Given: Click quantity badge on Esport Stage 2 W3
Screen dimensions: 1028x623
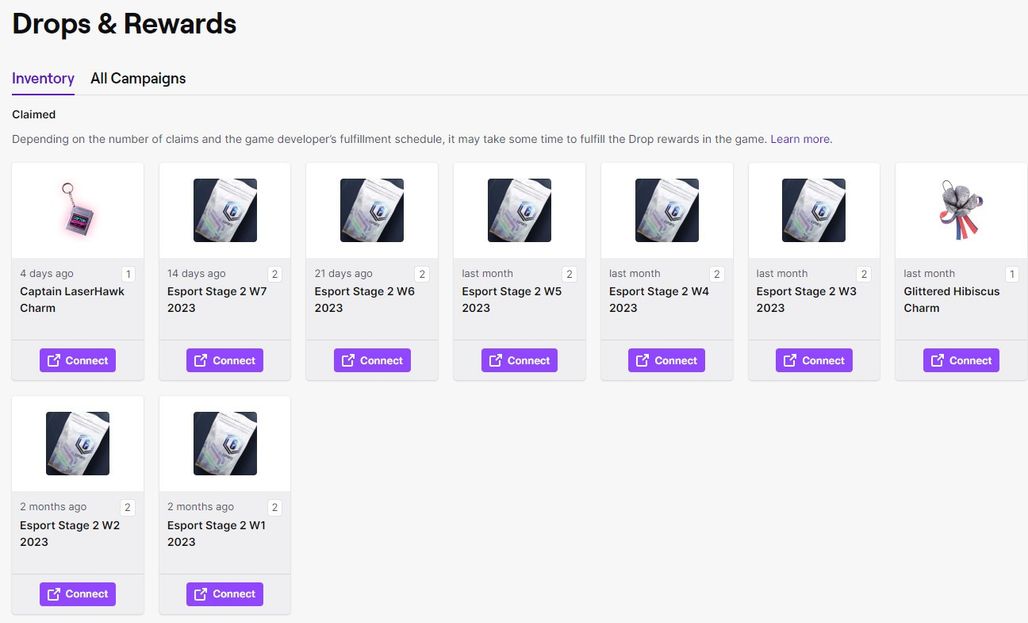Looking at the screenshot, I should pyautogui.click(x=864, y=274).
